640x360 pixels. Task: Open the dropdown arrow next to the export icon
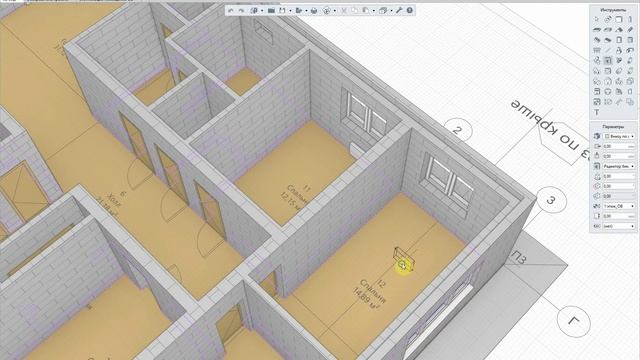pyautogui.click(x=307, y=11)
